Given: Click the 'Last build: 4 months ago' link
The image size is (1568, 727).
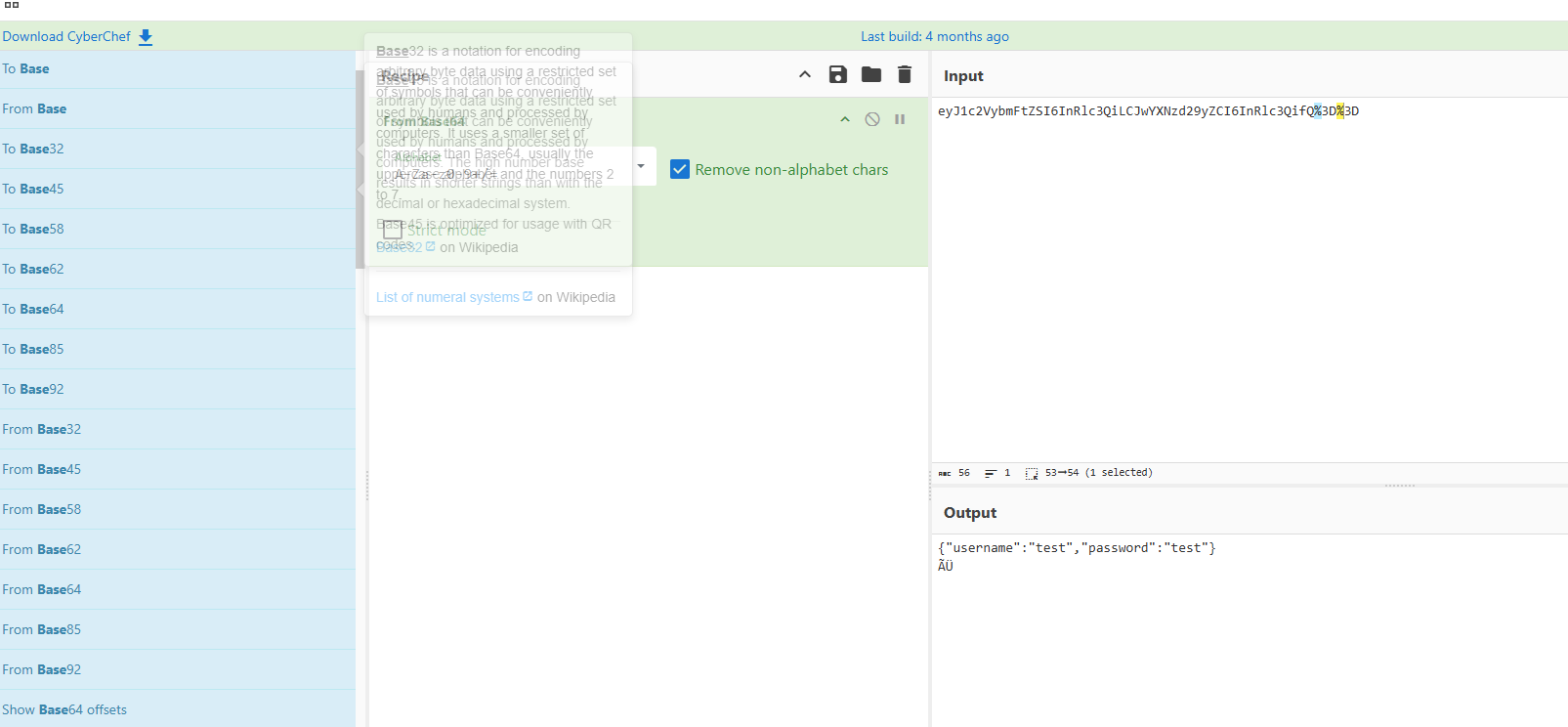Looking at the screenshot, I should click(934, 36).
